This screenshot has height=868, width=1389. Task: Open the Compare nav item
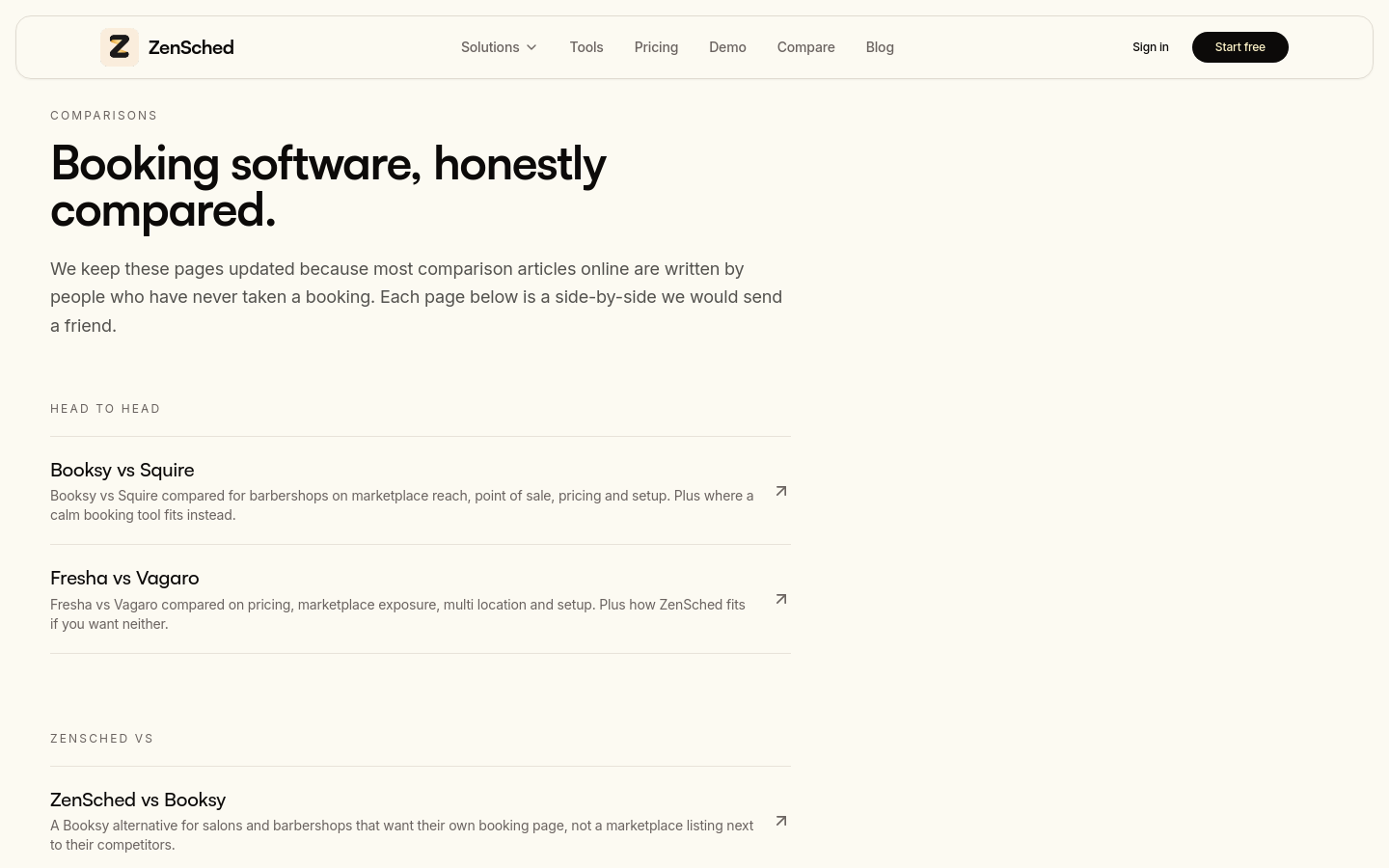pyautogui.click(x=806, y=47)
